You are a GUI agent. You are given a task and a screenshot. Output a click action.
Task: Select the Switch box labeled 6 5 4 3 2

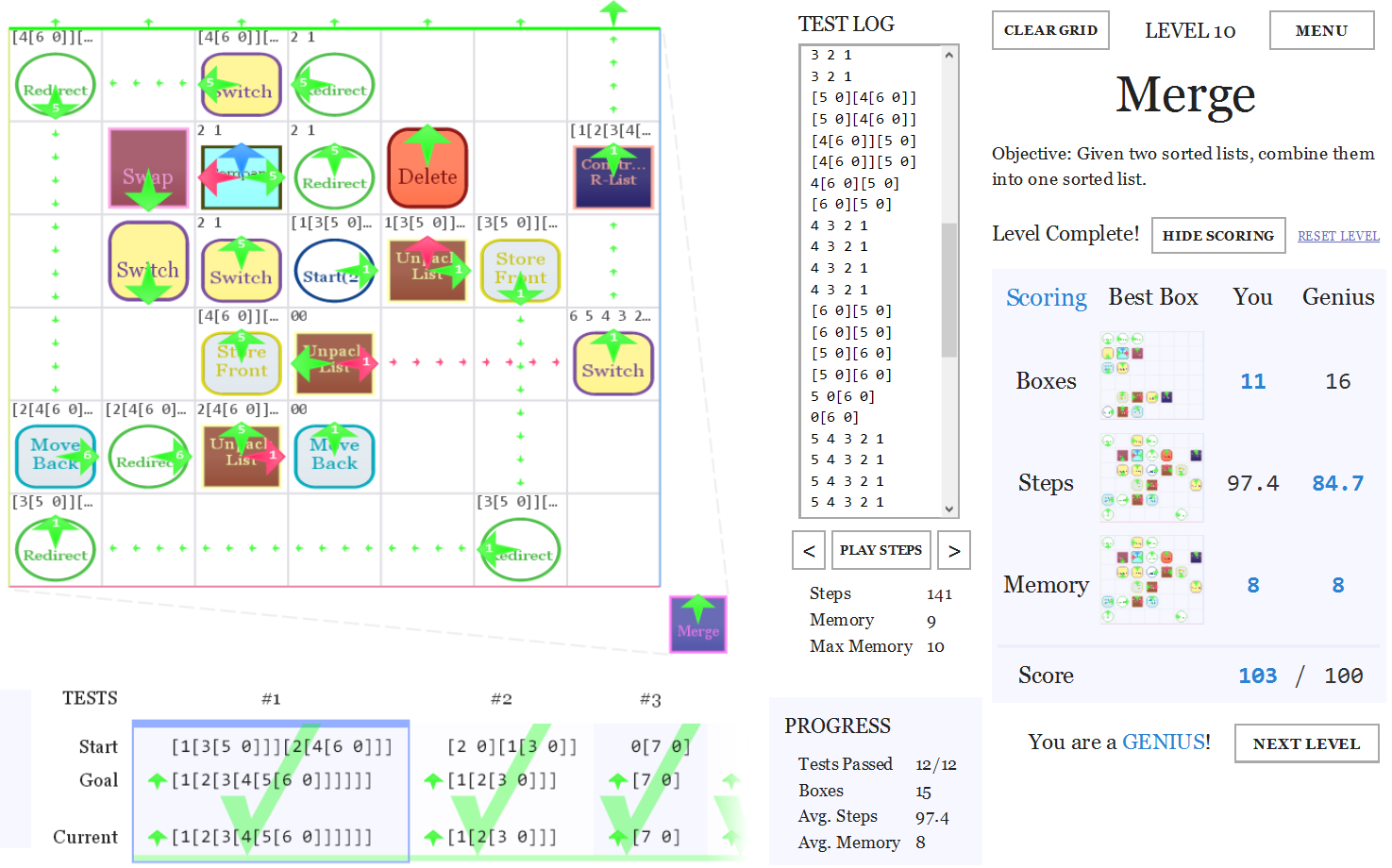(613, 363)
